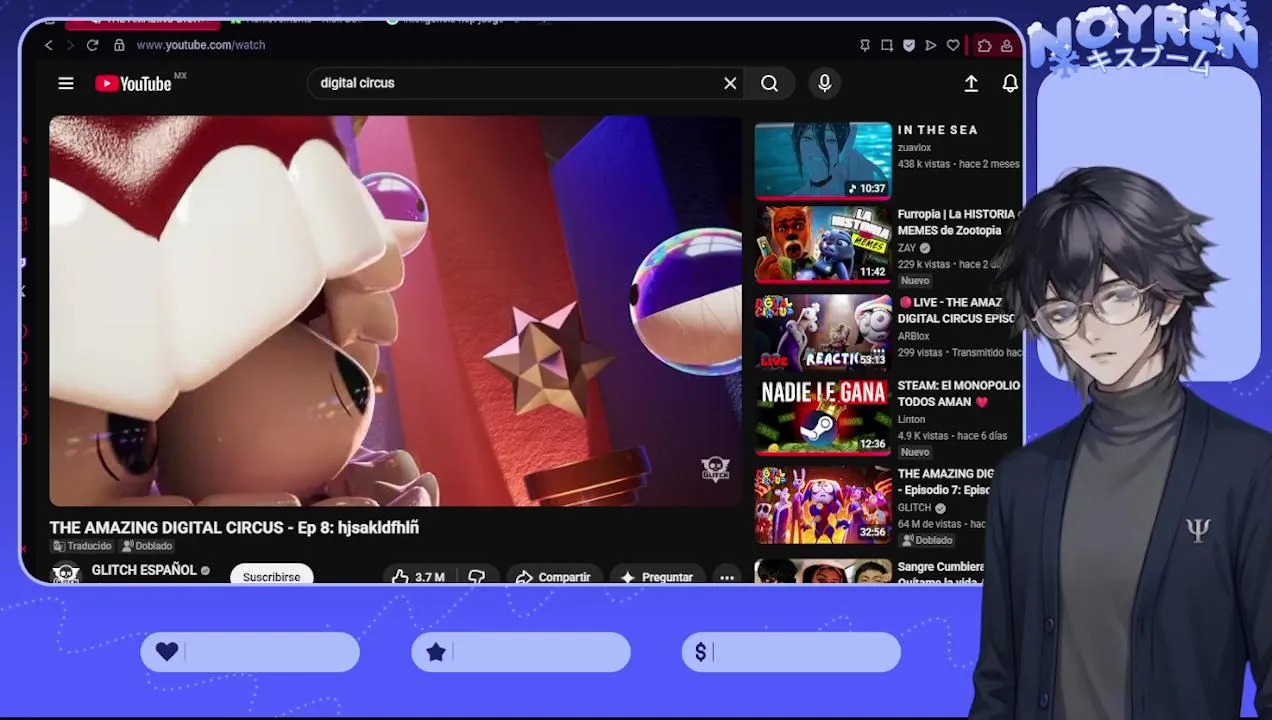Open the YouTube hamburger guide menu
Image resolution: width=1272 pixels, height=720 pixels.
[x=66, y=83]
